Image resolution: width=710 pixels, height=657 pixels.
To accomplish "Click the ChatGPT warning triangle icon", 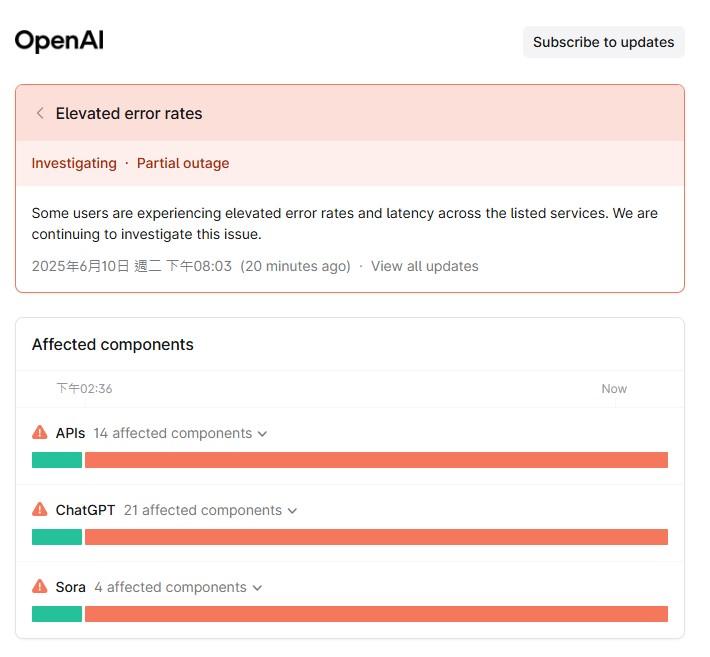I will click(40, 510).
